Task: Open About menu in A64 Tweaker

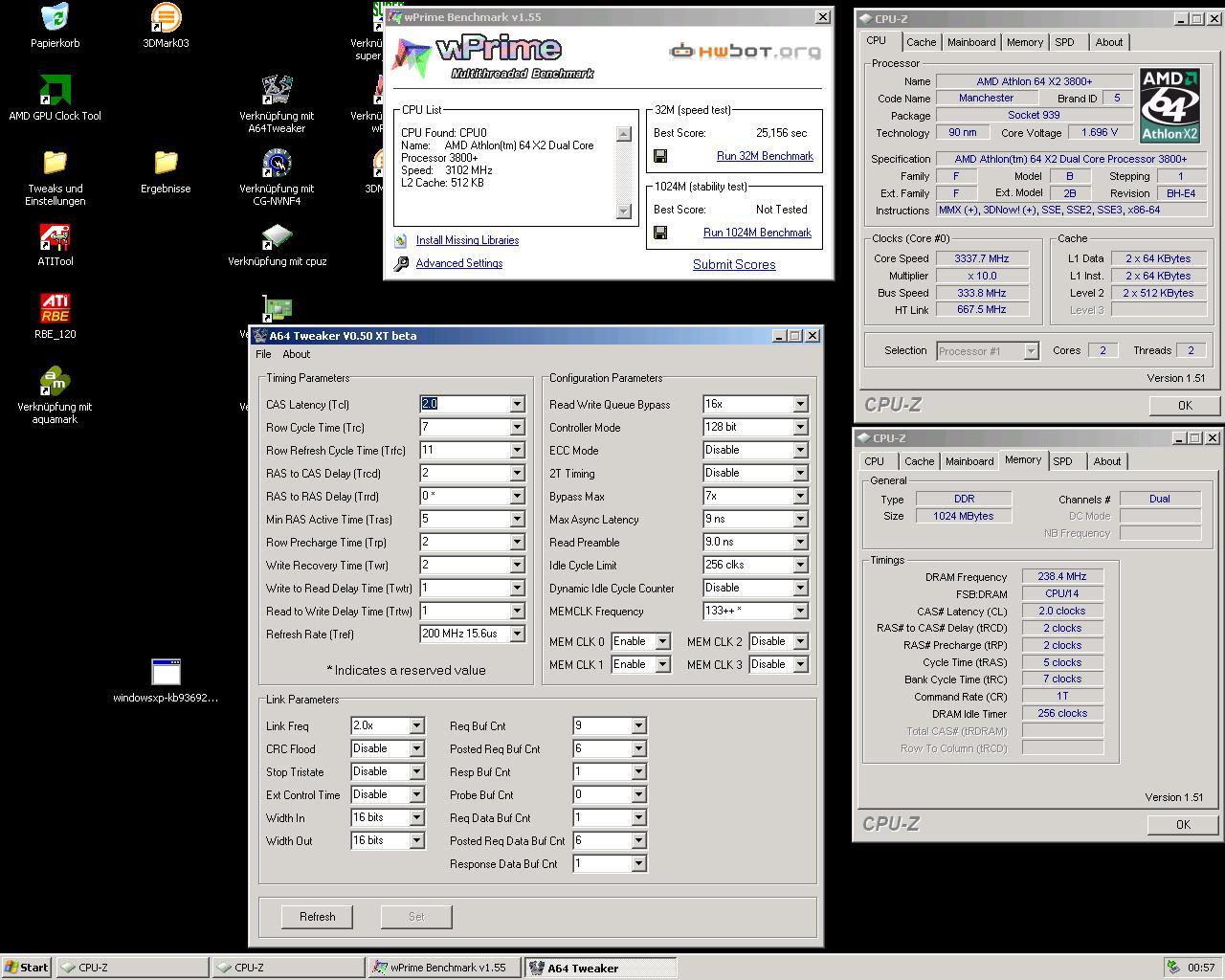Action: [297, 354]
